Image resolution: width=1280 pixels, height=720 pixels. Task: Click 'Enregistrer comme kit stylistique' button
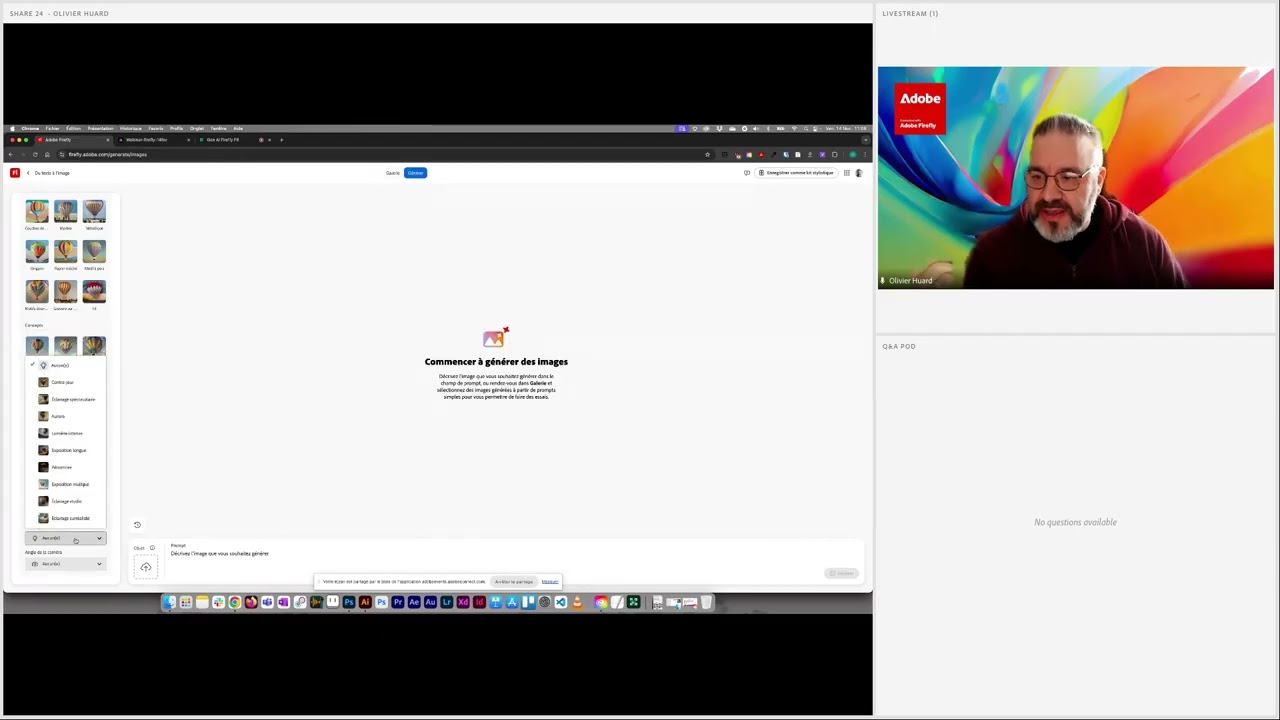click(796, 173)
